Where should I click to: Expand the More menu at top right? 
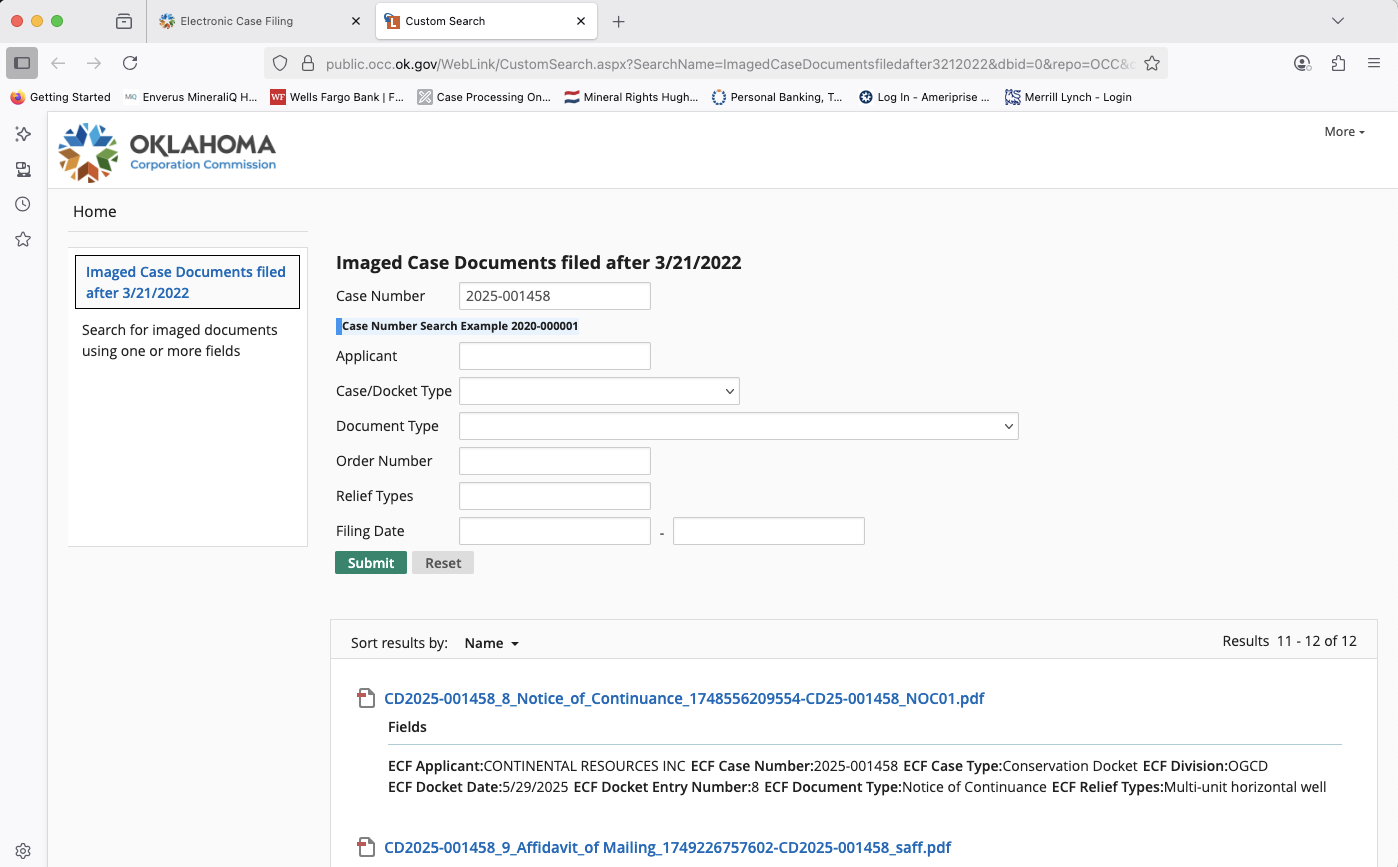coord(1344,132)
